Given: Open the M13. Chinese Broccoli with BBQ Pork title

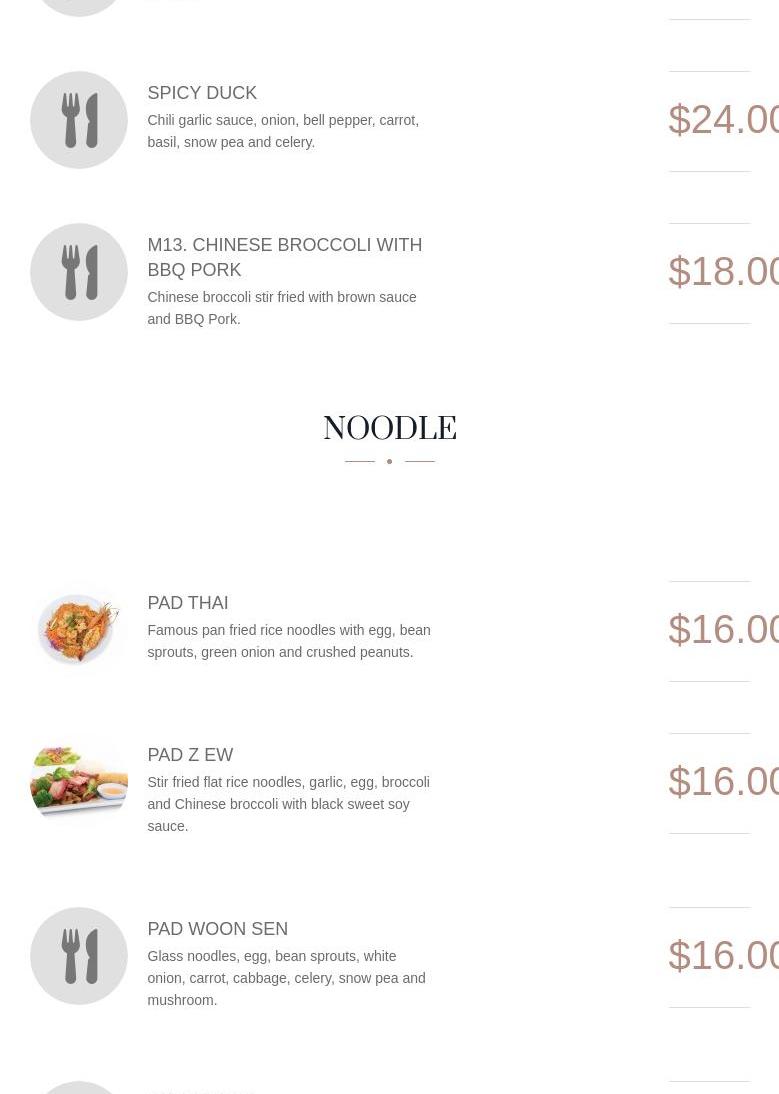Looking at the screenshot, I should [284, 257].
